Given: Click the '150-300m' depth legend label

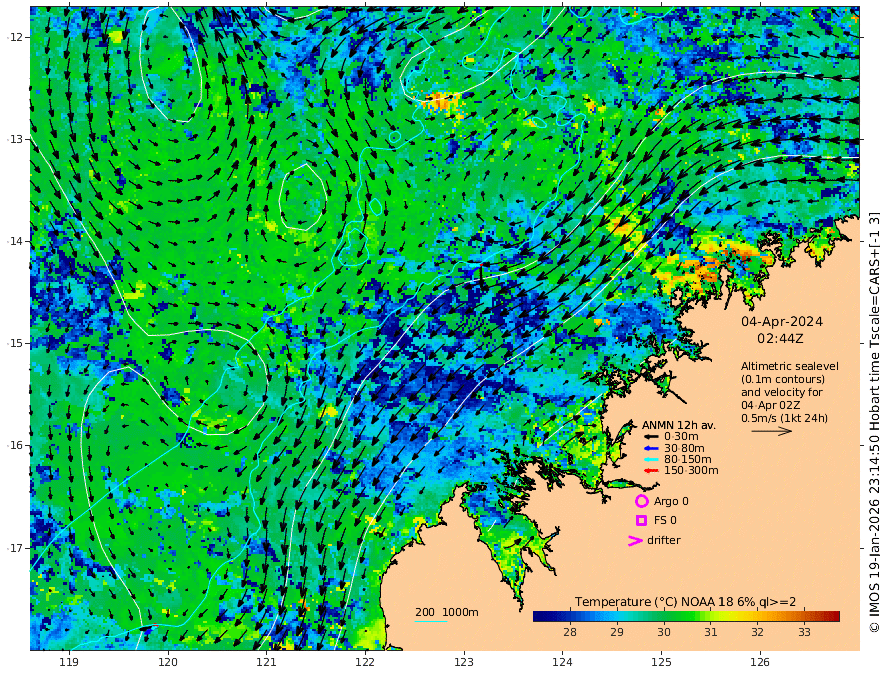Looking at the screenshot, I should tap(691, 471).
